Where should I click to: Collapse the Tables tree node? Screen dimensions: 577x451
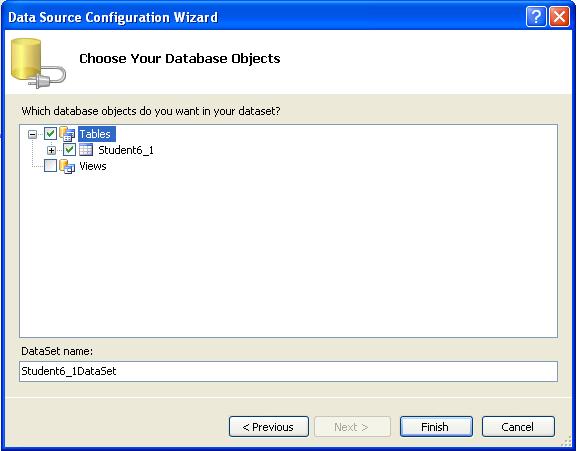point(32,134)
